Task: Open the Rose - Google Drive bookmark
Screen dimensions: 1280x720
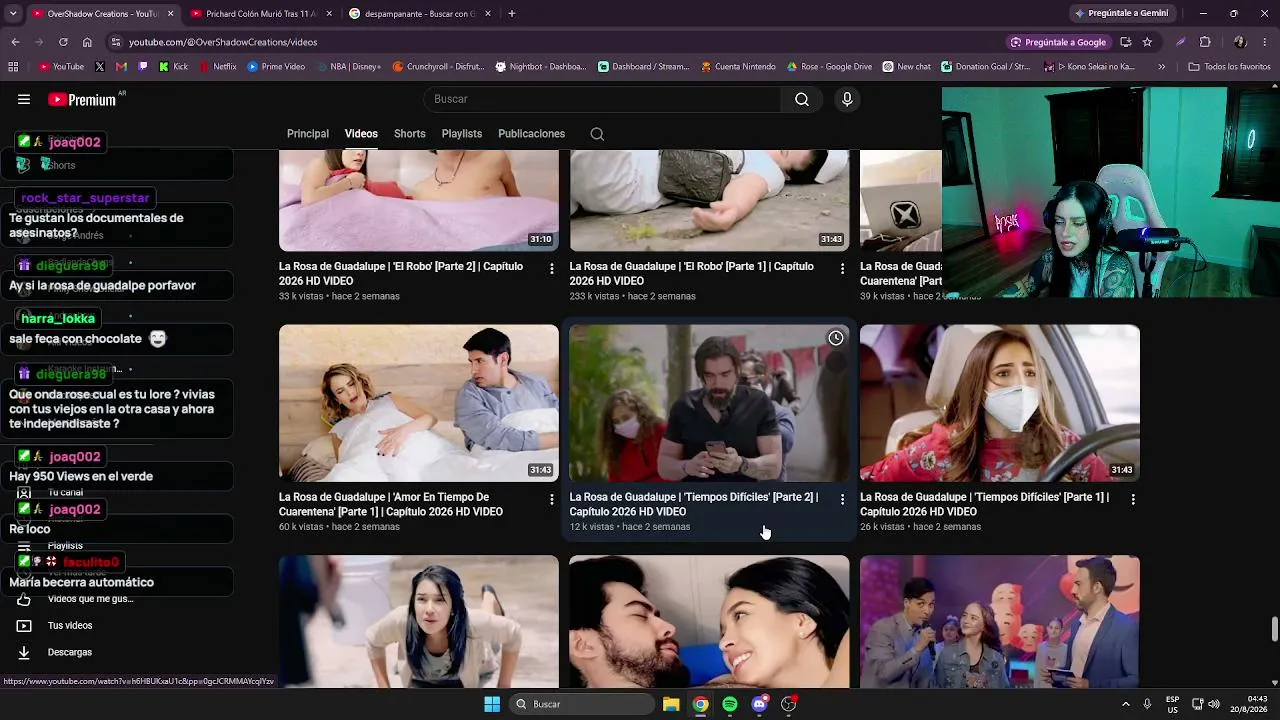Action: click(829, 67)
